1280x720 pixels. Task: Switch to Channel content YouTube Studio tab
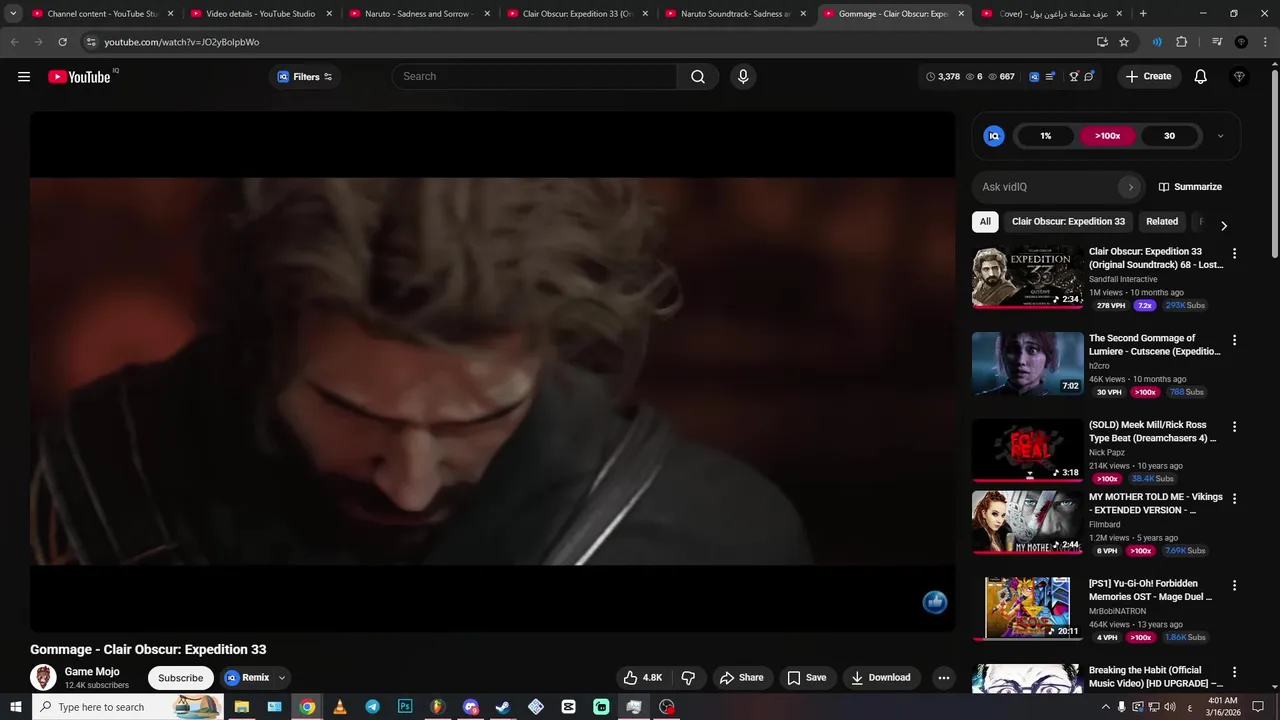click(104, 14)
